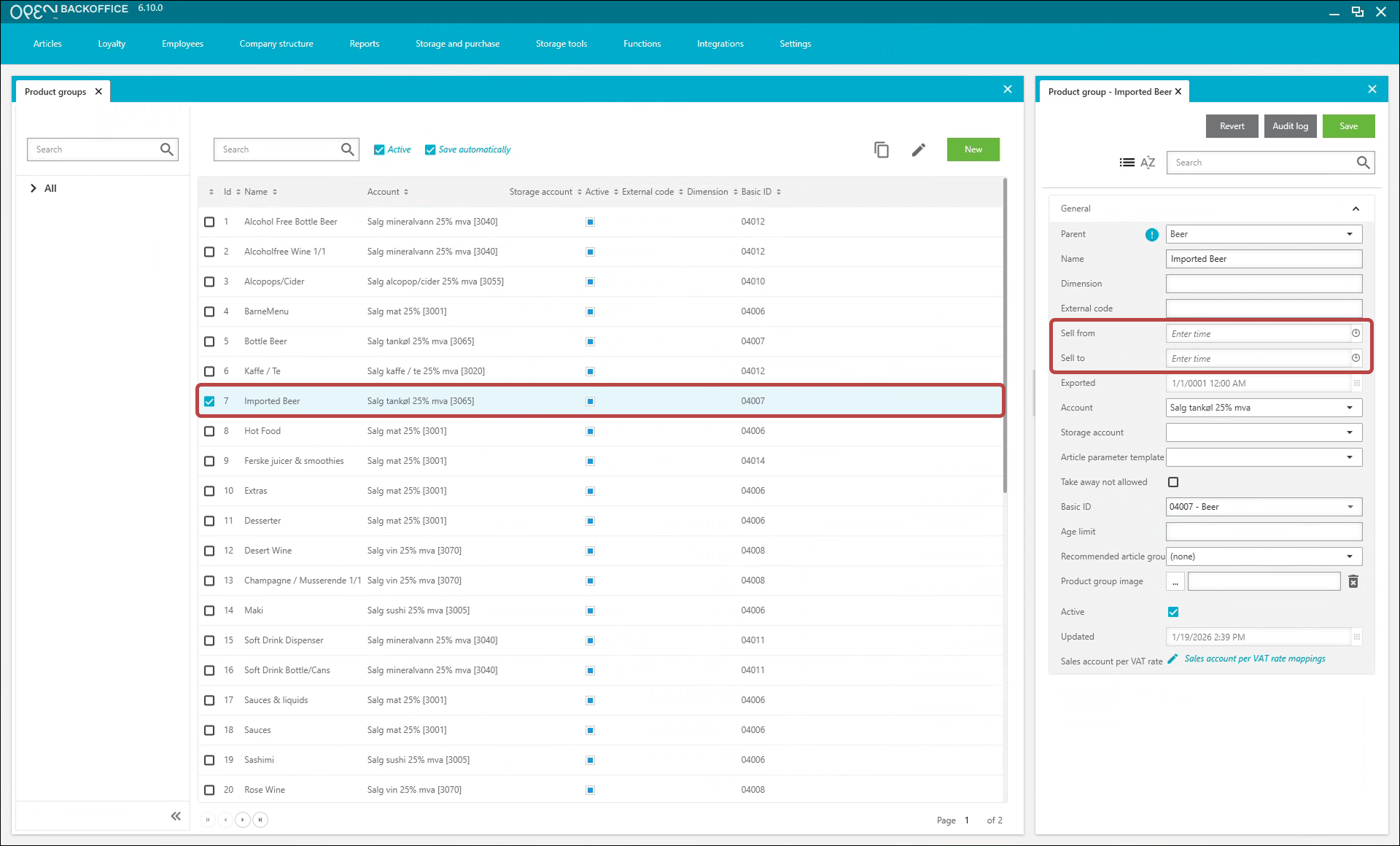Viewport: 1400px width, 846px height.
Task: Close the Product groups tab
Action: point(98,92)
